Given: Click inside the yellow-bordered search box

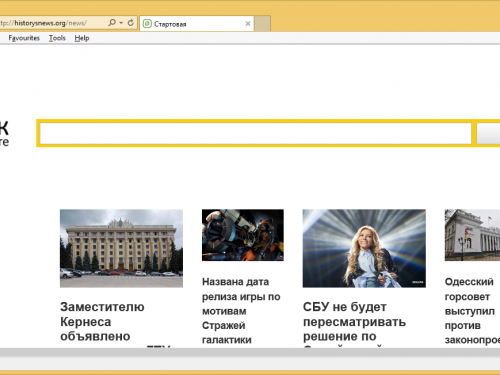Looking at the screenshot, I should tap(256, 133).
